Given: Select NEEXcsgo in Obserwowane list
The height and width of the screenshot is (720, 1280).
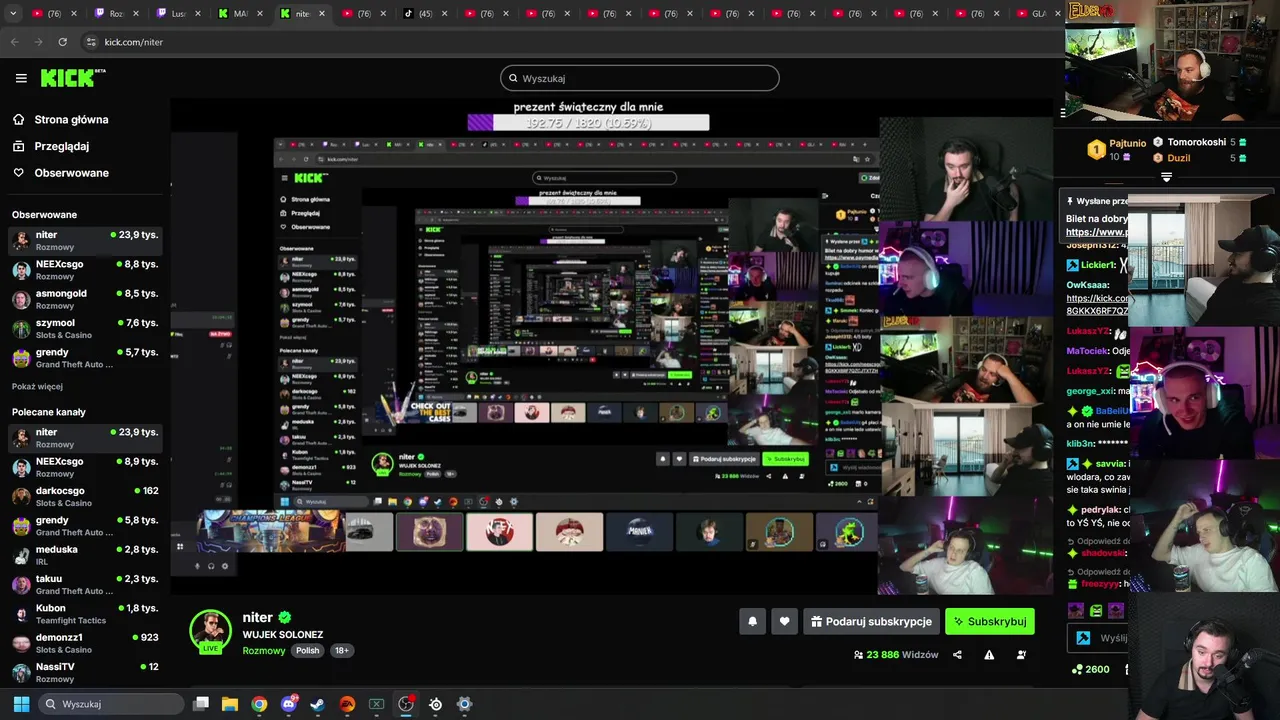Looking at the screenshot, I should 84,270.
